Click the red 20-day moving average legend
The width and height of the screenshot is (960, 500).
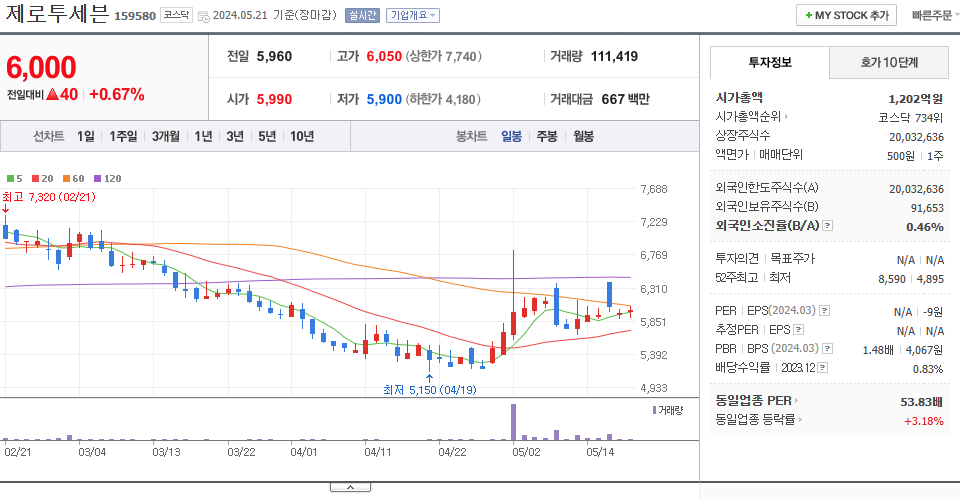pyautogui.click(x=43, y=179)
